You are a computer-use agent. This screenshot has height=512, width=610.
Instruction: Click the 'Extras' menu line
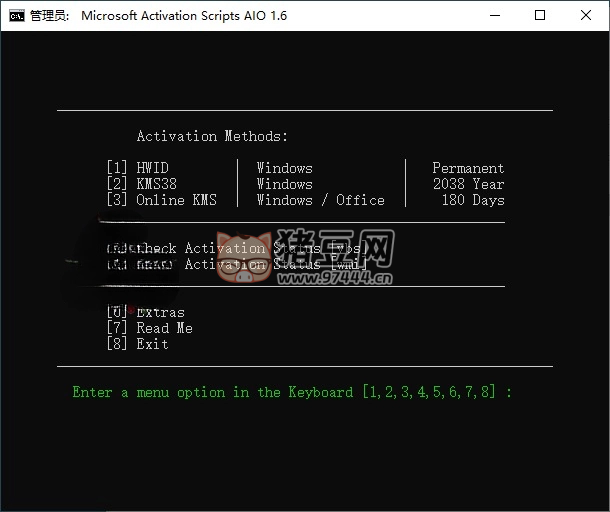tap(145, 312)
